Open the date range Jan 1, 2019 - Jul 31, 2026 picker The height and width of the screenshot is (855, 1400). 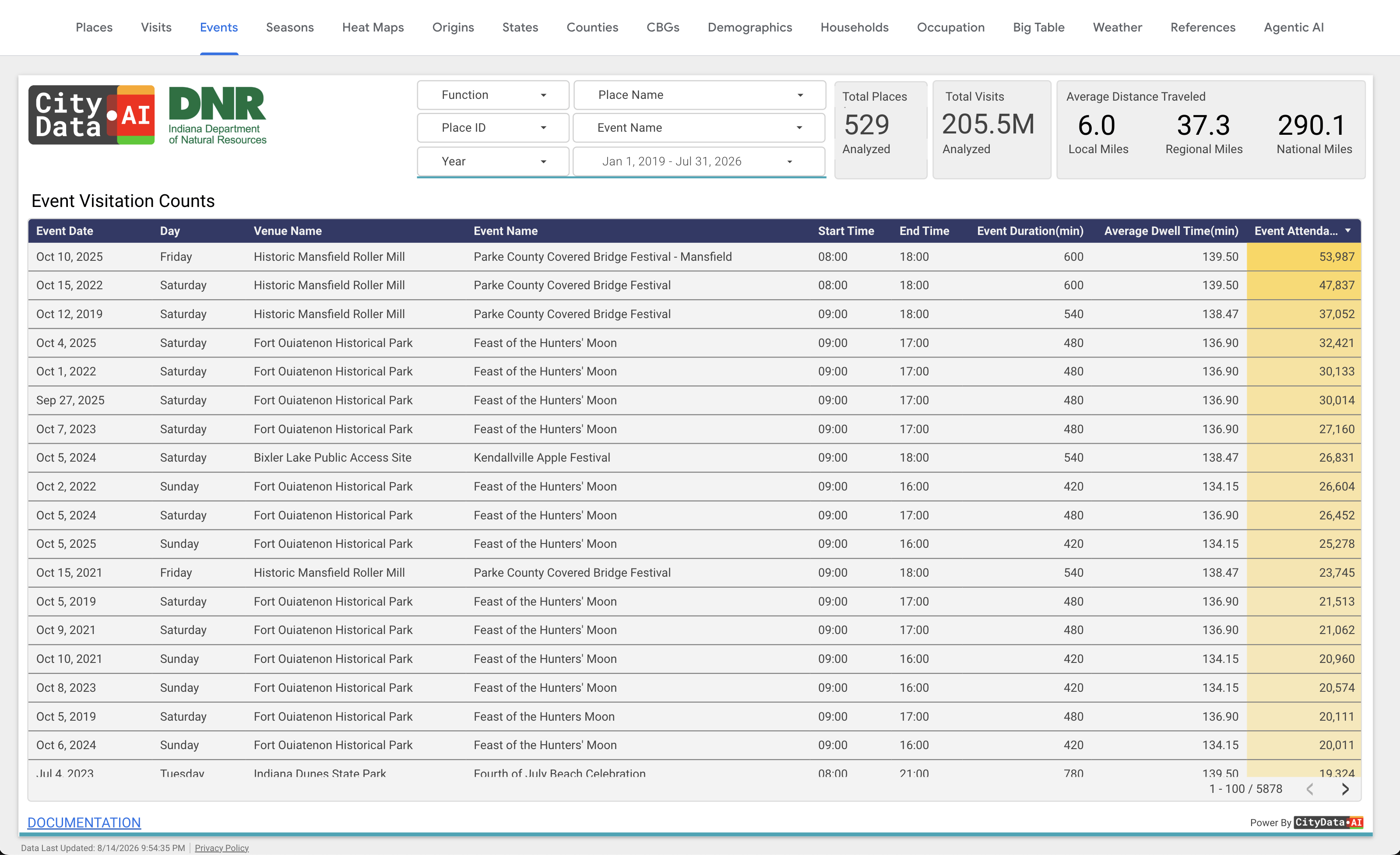[699, 161]
